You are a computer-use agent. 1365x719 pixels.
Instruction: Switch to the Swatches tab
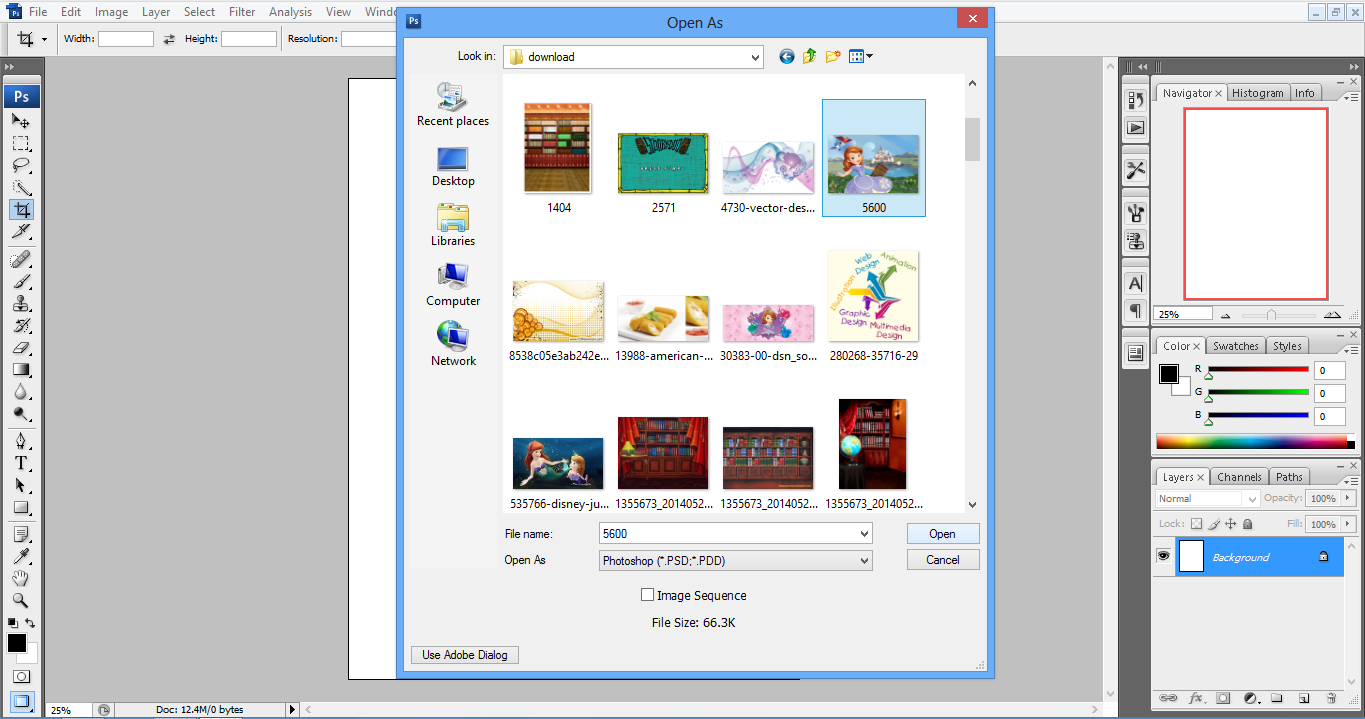1234,345
